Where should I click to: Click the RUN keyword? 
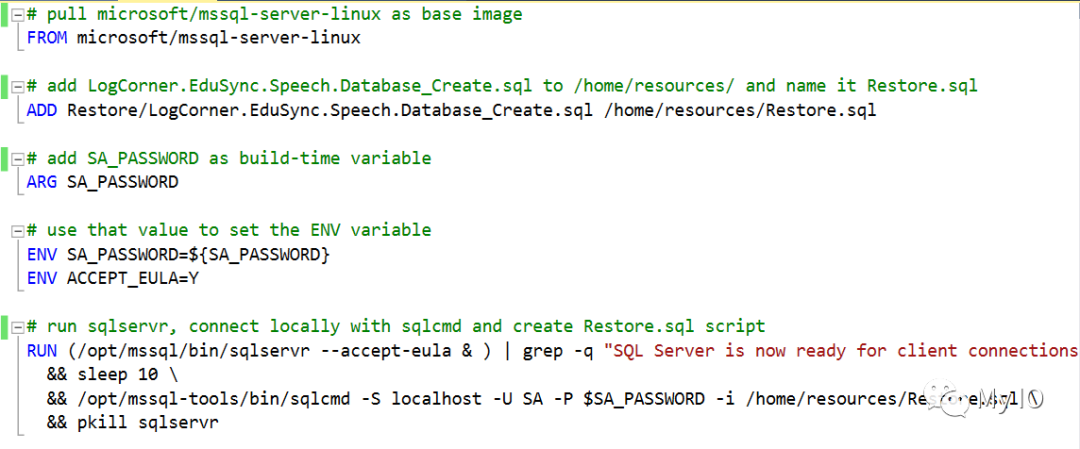click(42, 351)
